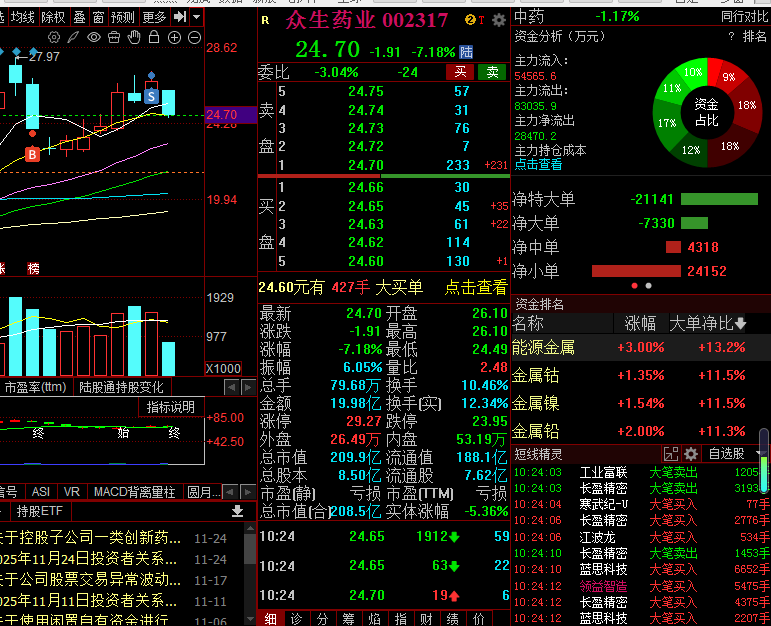Sort by the 涨幅 column header
The image size is (771, 626).
640,324
